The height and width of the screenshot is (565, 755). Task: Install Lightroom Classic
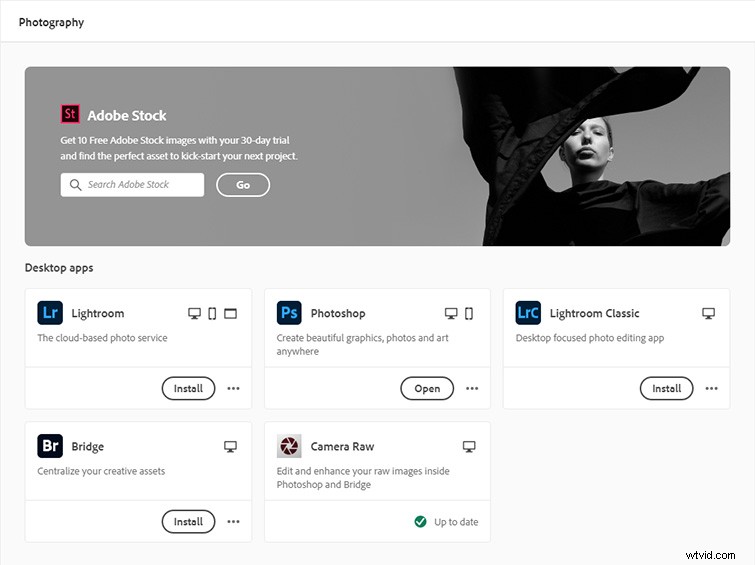[666, 388]
